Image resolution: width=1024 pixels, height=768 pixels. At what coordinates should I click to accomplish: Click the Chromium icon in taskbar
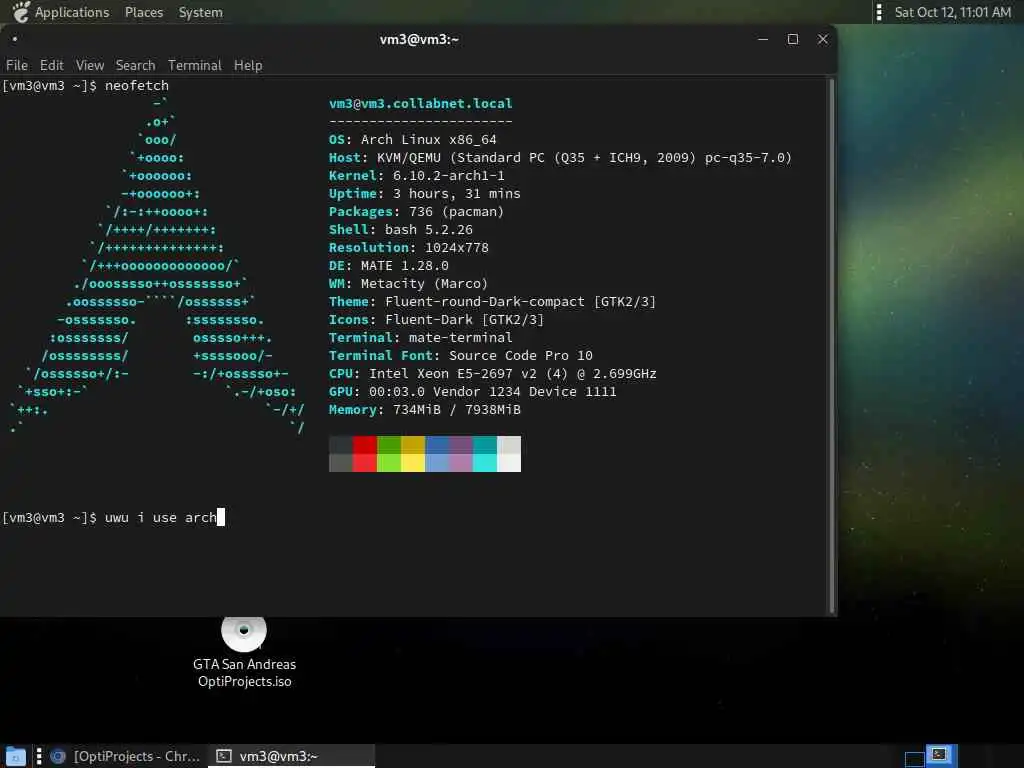[58, 756]
